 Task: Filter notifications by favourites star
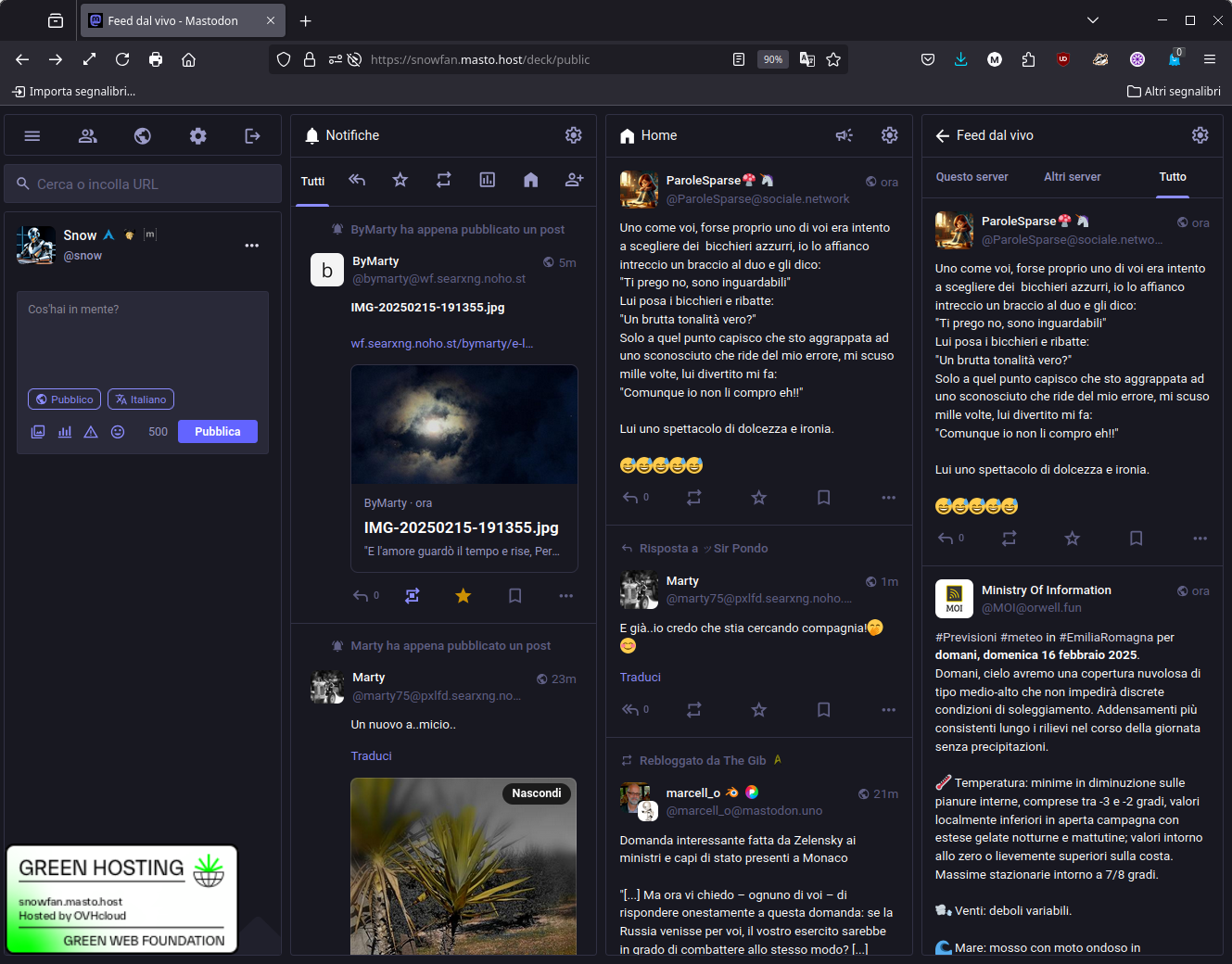(x=400, y=180)
